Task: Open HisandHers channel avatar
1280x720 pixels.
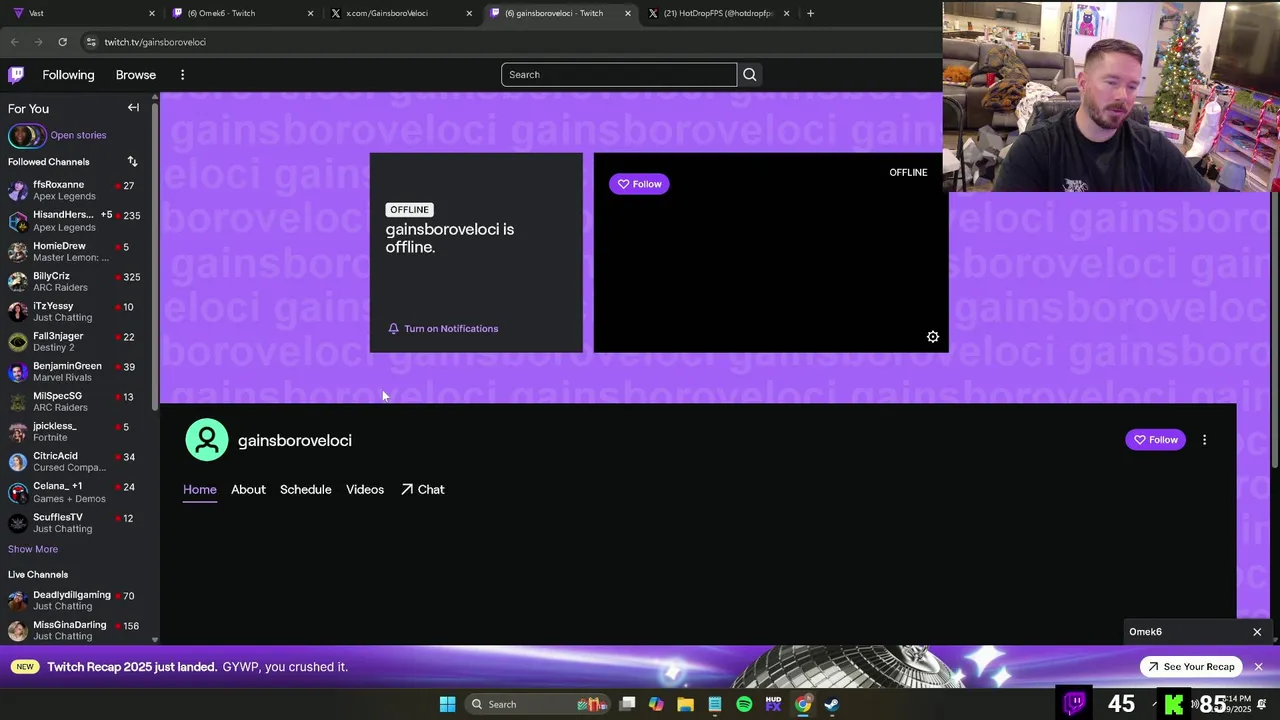Action: pos(17,221)
